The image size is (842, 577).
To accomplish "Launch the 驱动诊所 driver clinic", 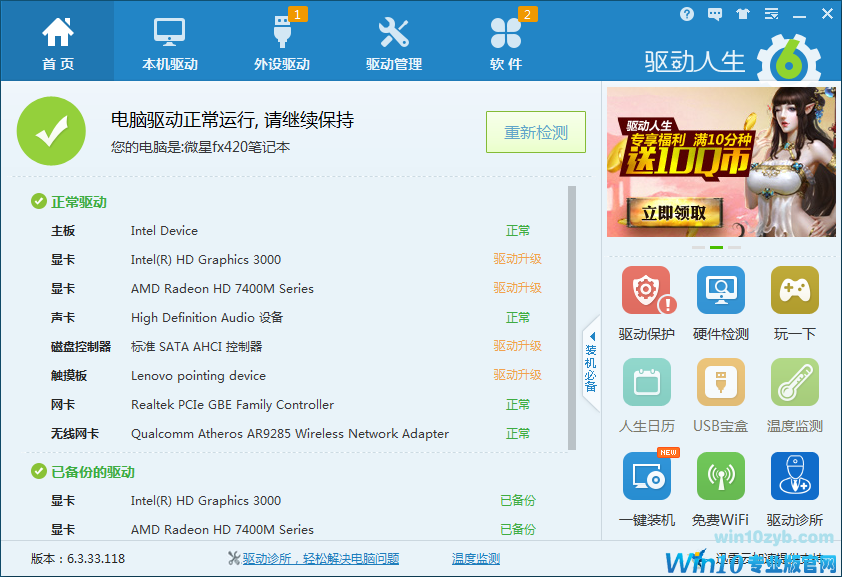I will coord(794,475).
